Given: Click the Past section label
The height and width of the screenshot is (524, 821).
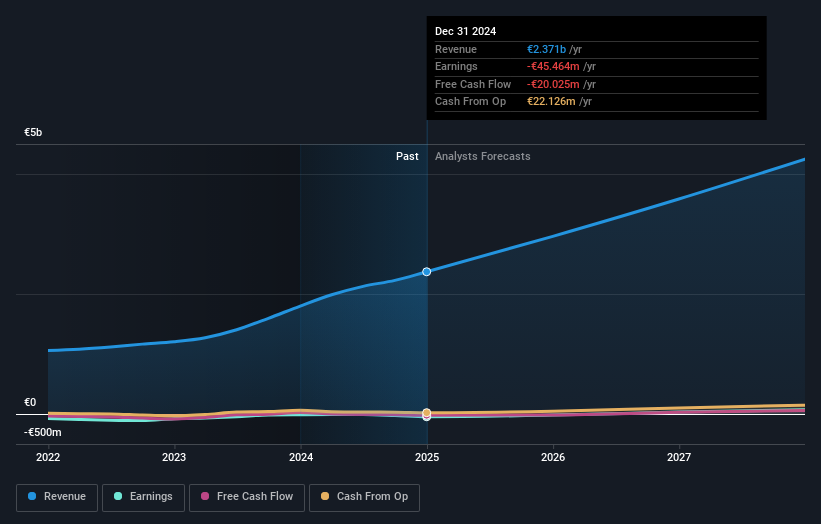Looking at the screenshot, I should tap(407, 157).
